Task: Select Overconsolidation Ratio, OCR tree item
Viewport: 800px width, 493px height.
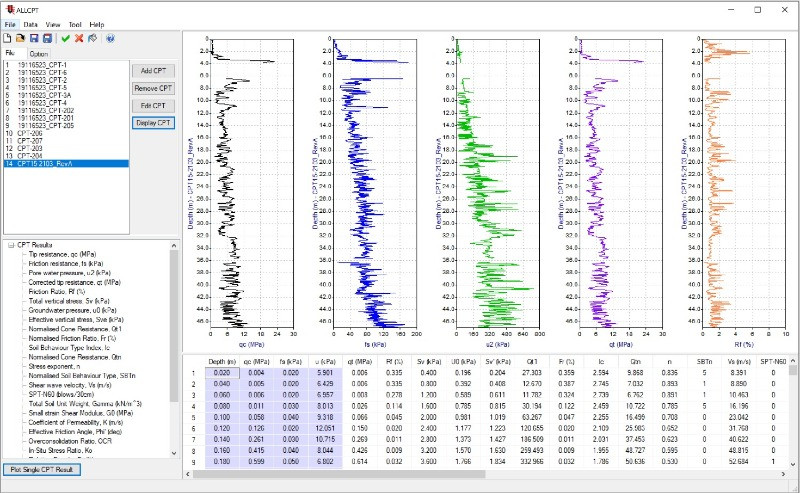Action: [x=70, y=441]
